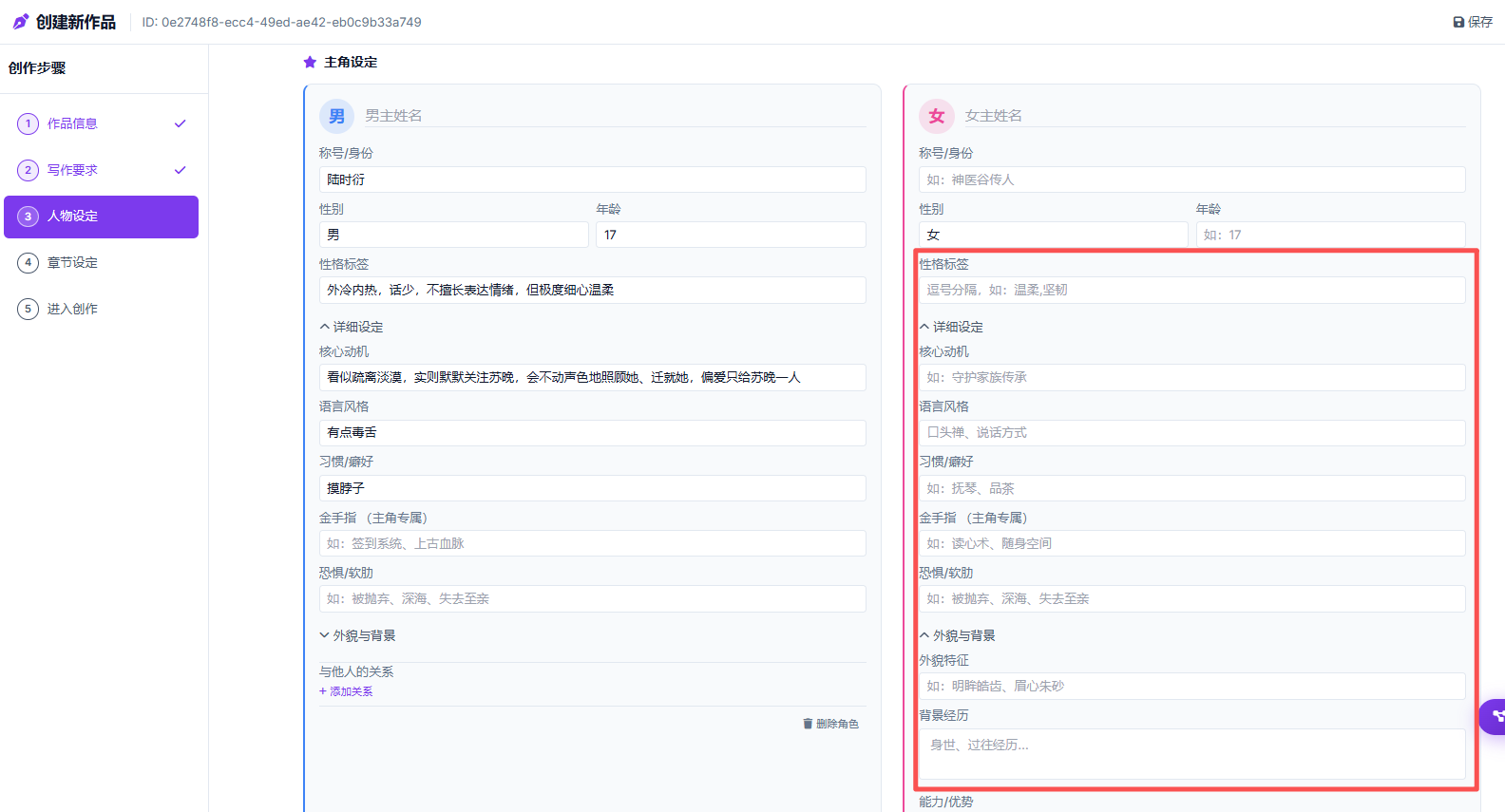Edit male 性格标签 field with 外冷内热

tap(592, 290)
